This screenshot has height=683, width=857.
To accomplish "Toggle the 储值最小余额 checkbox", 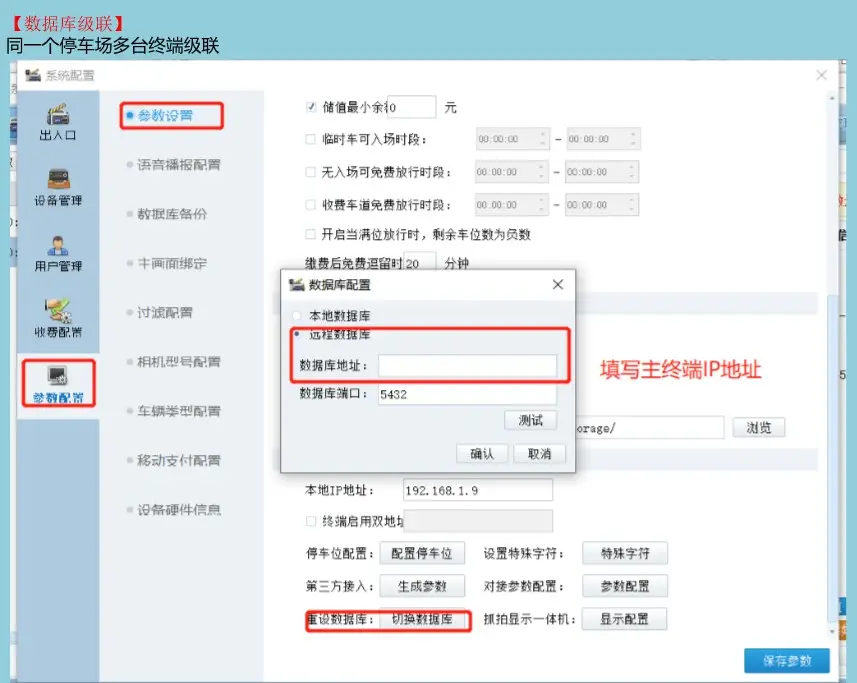I will [x=310, y=107].
